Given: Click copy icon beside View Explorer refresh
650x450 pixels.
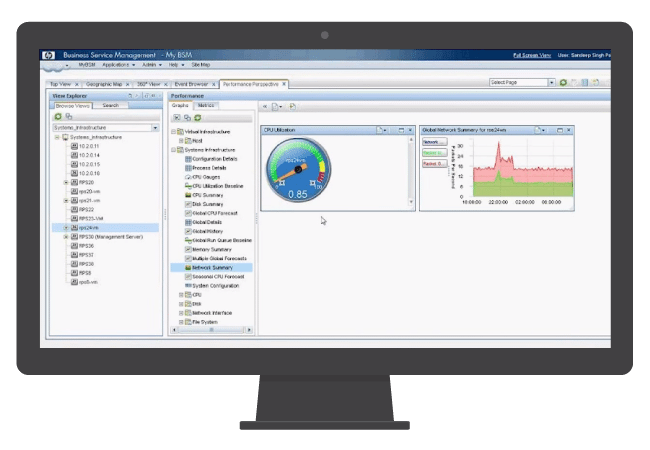Looking at the screenshot, I should 69,116.
